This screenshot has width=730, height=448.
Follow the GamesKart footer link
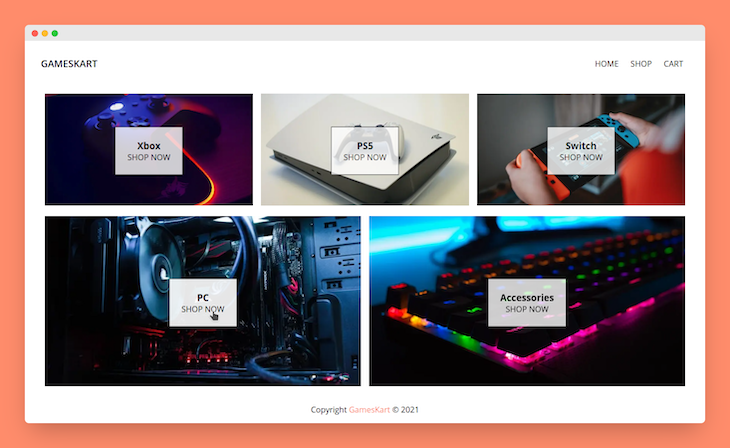(x=369, y=410)
